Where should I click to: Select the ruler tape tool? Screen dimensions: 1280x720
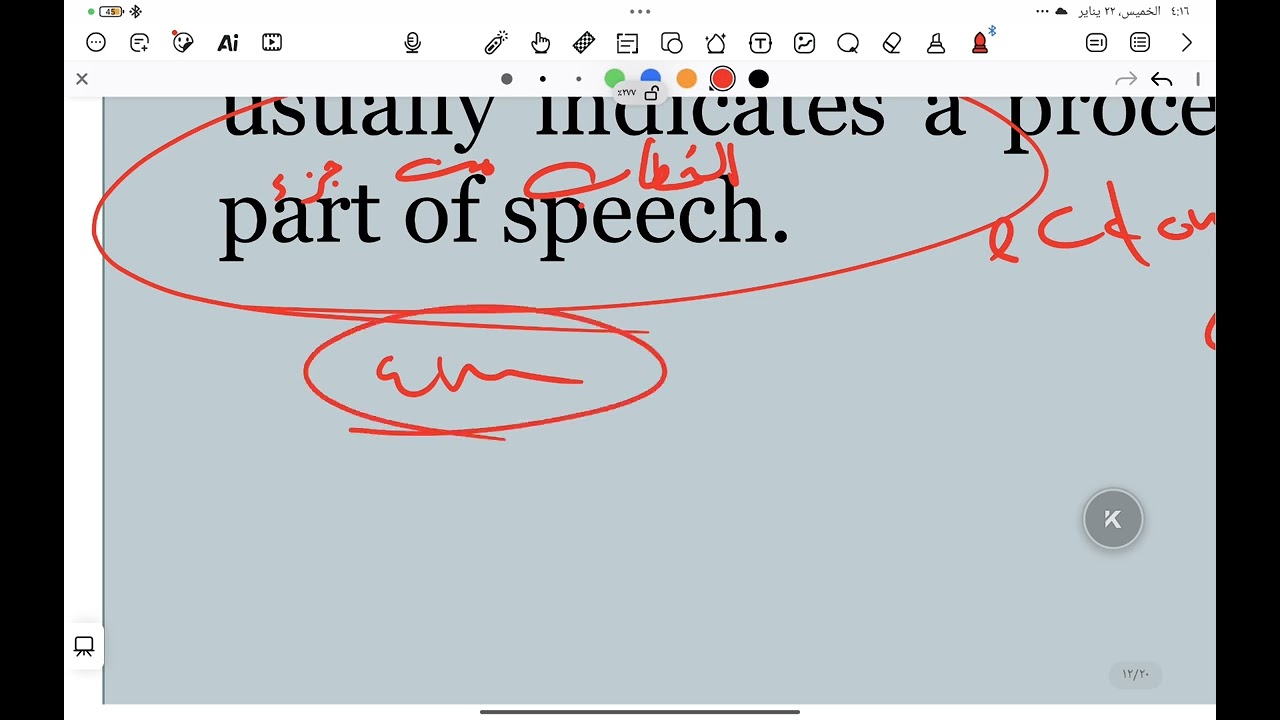point(584,43)
